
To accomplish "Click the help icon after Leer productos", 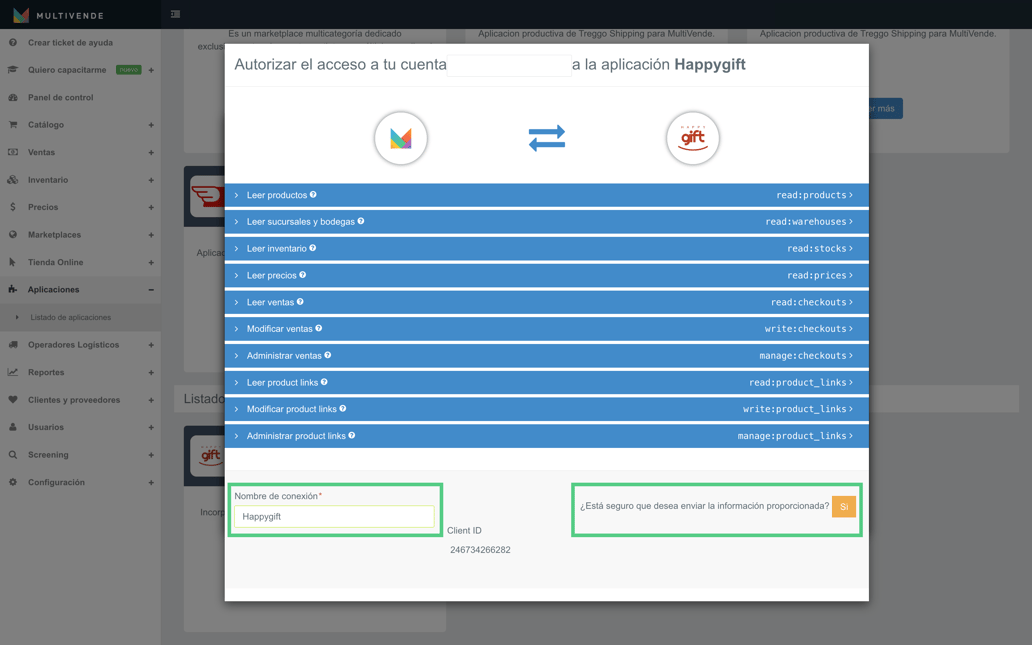I will 313,194.
